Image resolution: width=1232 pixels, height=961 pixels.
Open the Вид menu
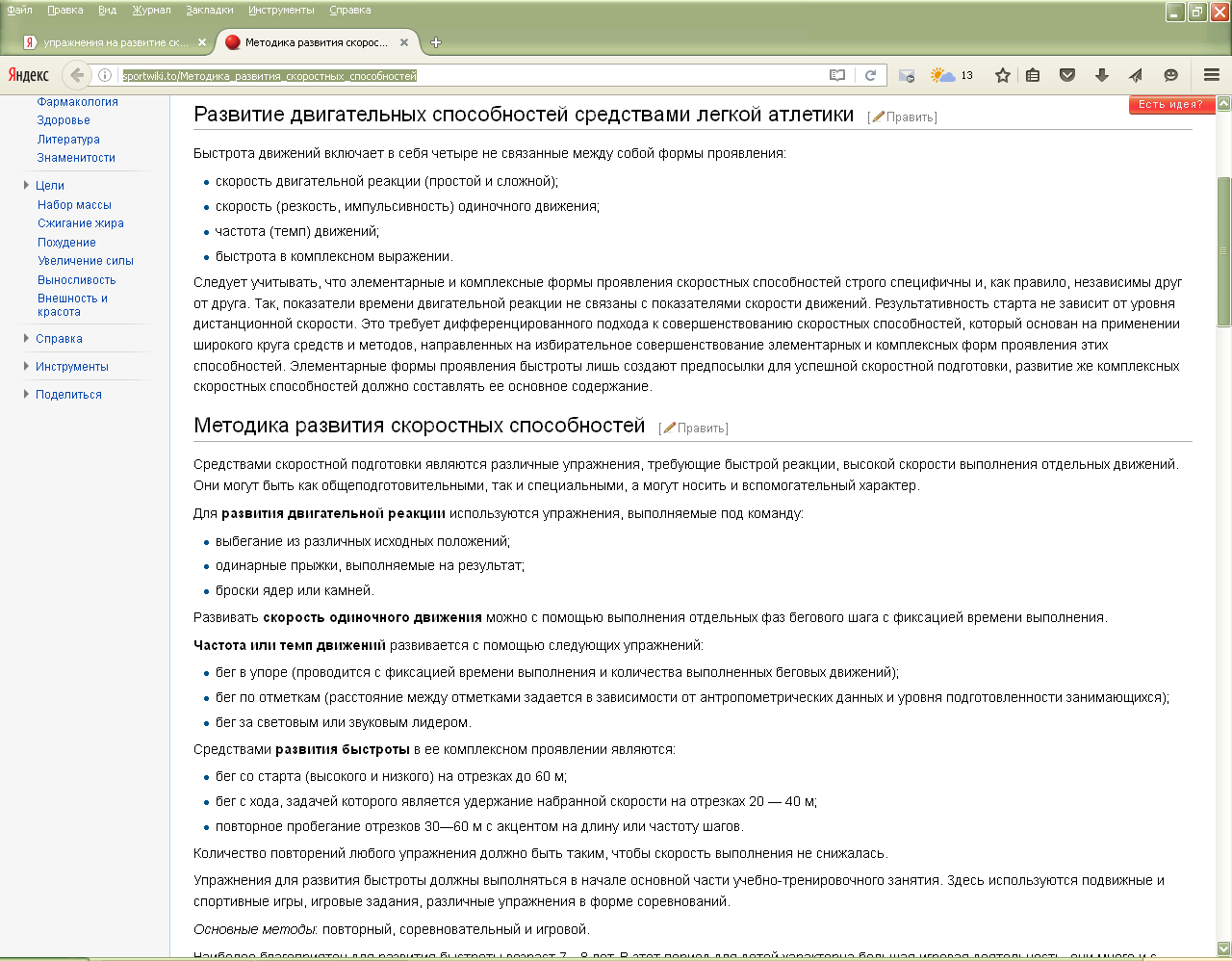coord(108,10)
